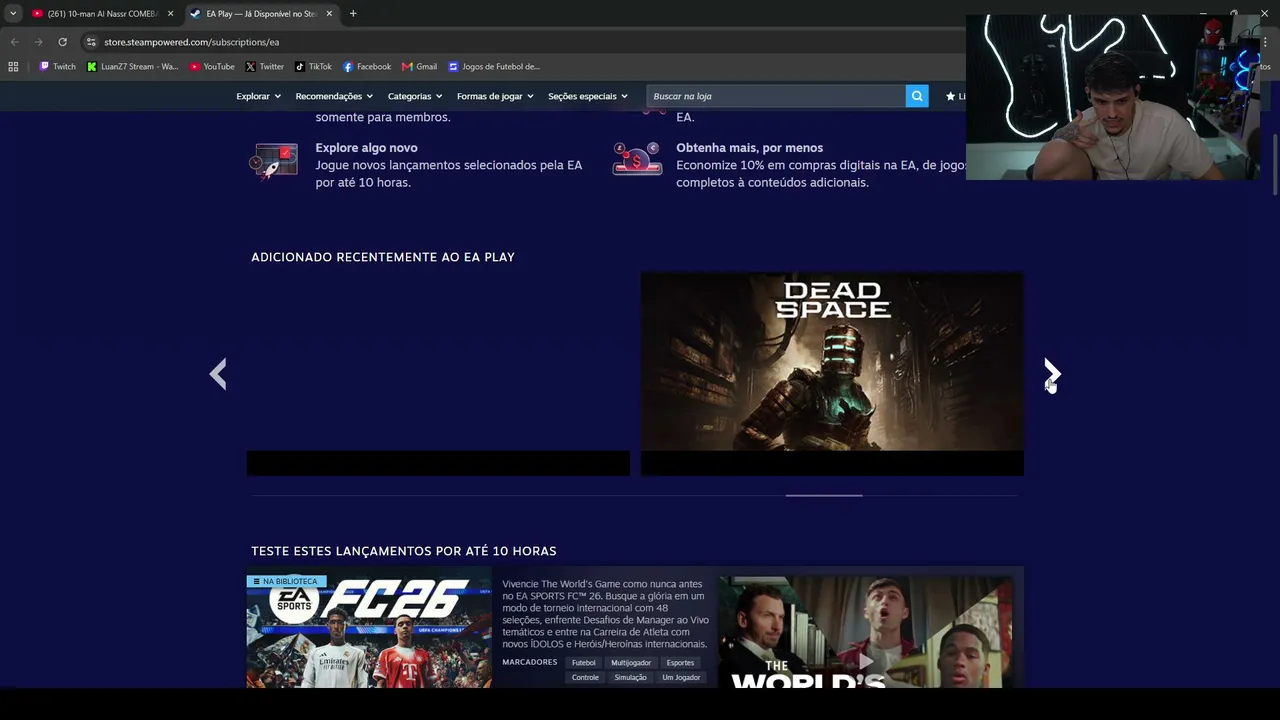Click the 'MARCADORES' label

point(530,662)
